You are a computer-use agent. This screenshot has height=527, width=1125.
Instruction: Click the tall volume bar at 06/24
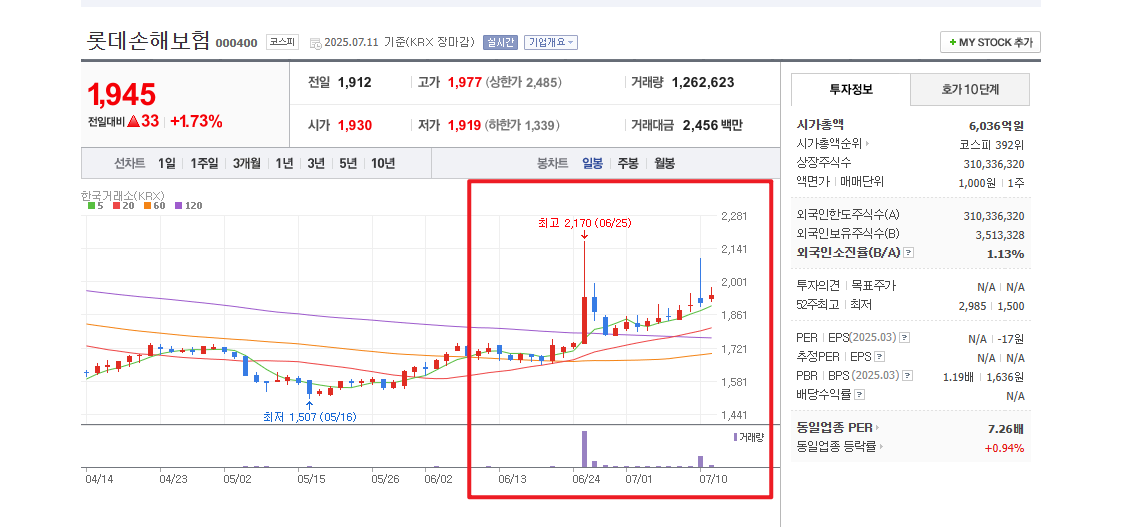[x=584, y=449]
